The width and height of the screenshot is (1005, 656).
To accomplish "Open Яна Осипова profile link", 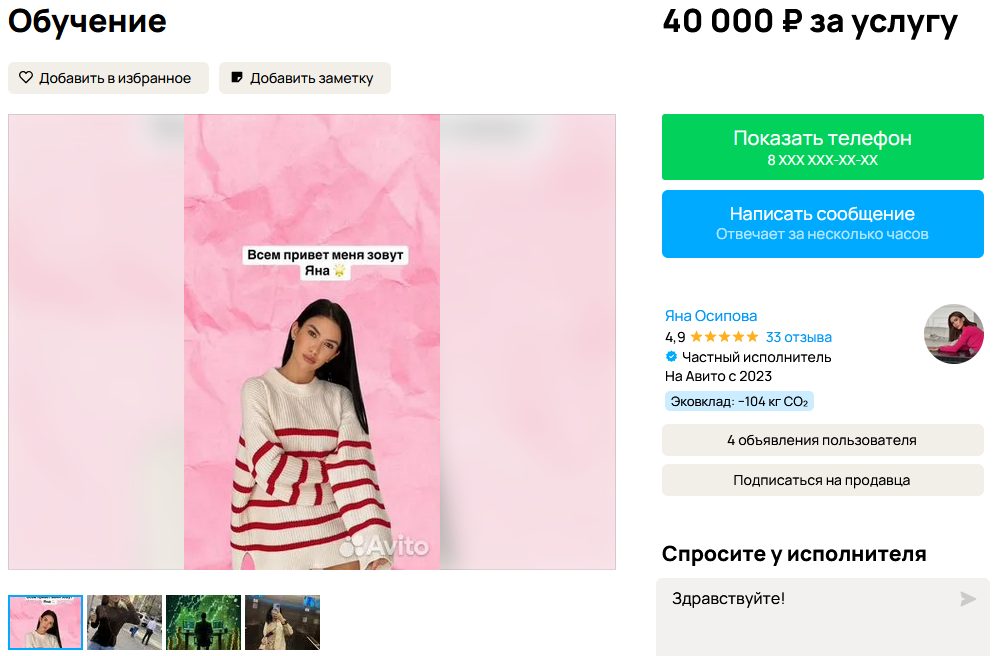I will pyautogui.click(x=711, y=316).
